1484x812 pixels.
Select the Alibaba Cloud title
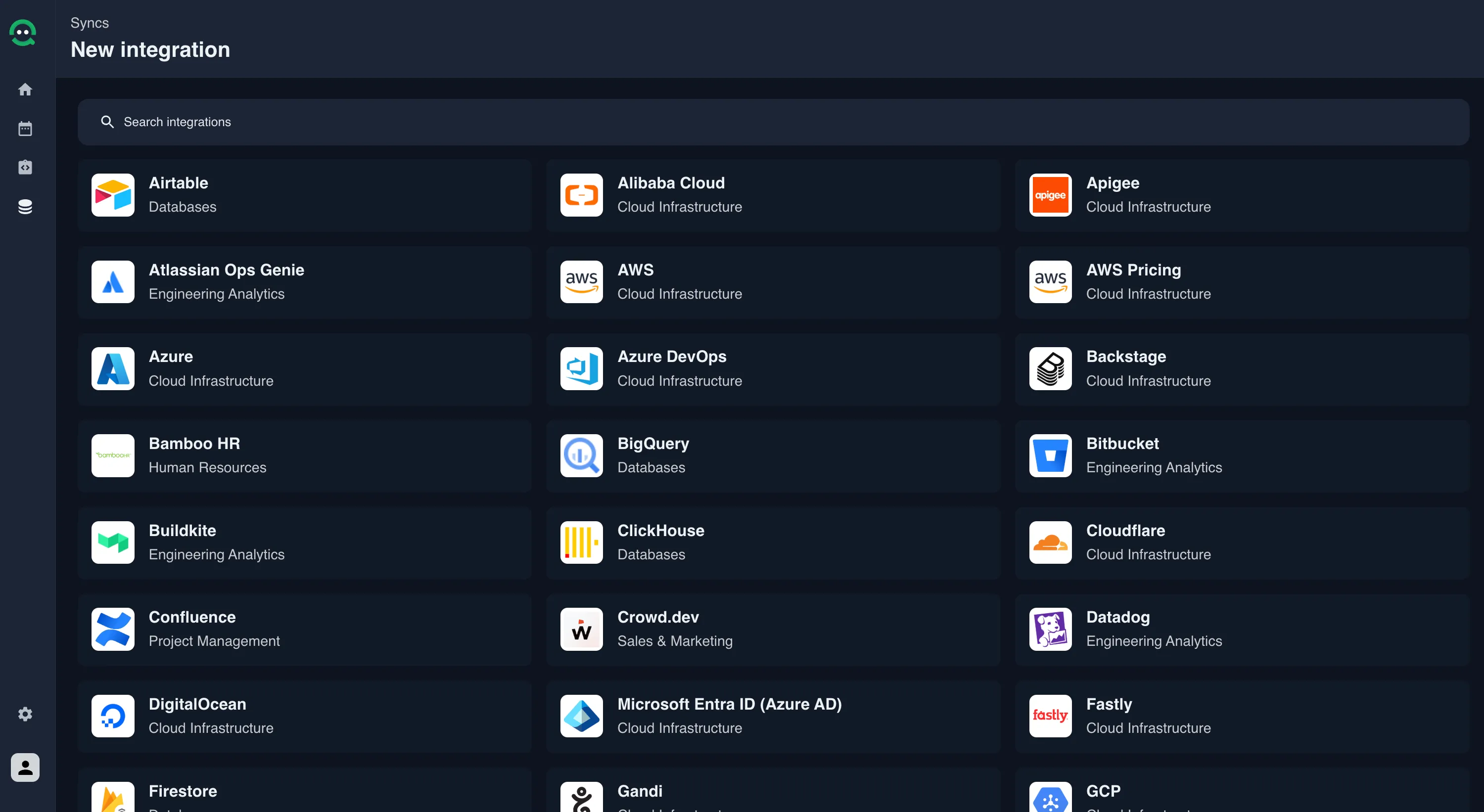tap(671, 182)
